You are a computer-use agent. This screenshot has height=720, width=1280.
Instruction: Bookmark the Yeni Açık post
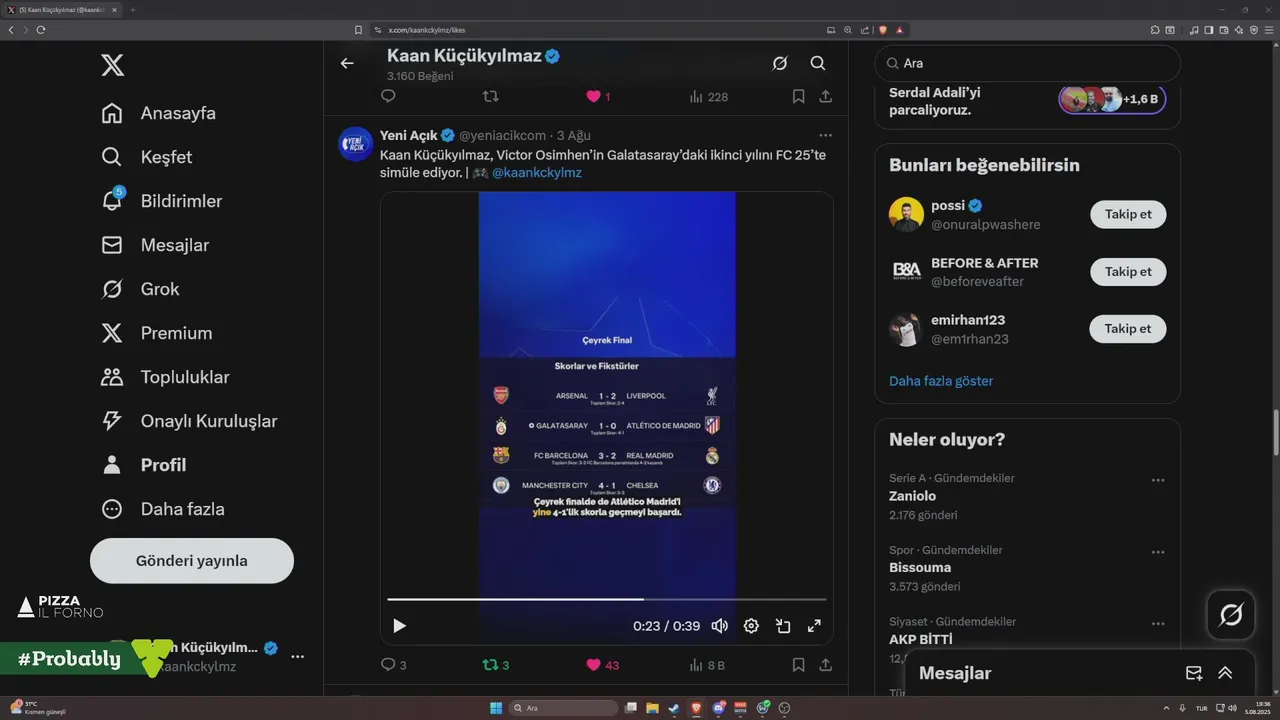coord(798,665)
